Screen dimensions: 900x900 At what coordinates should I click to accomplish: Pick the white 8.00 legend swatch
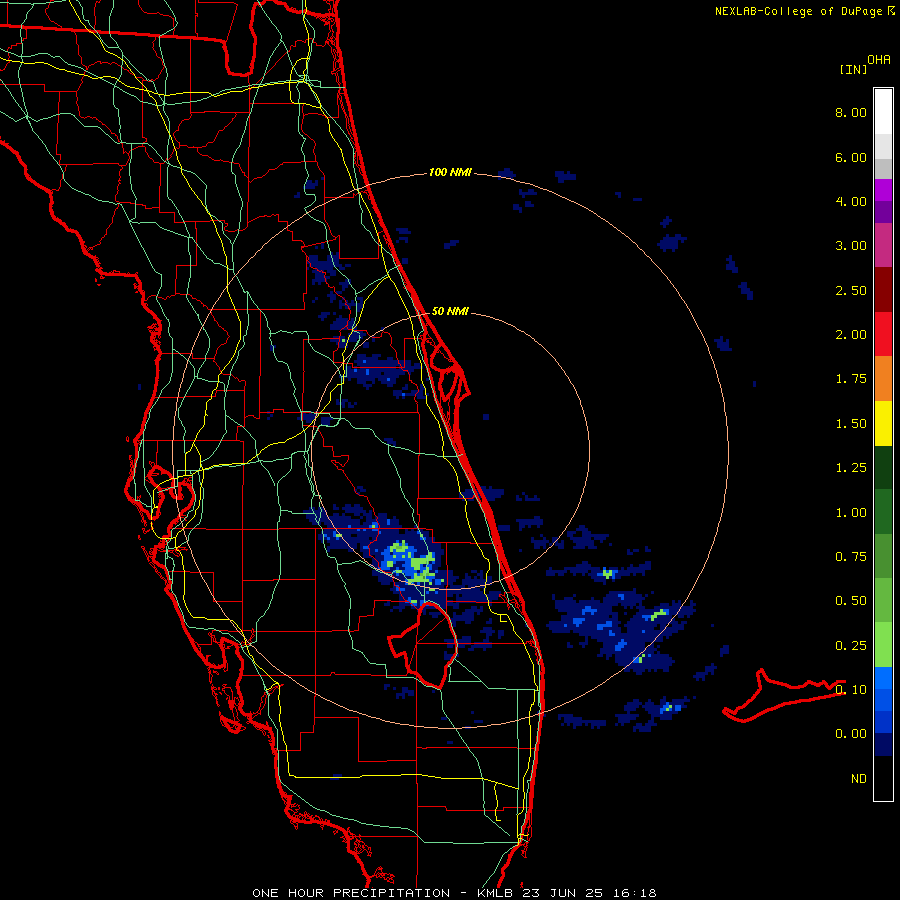click(883, 112)
